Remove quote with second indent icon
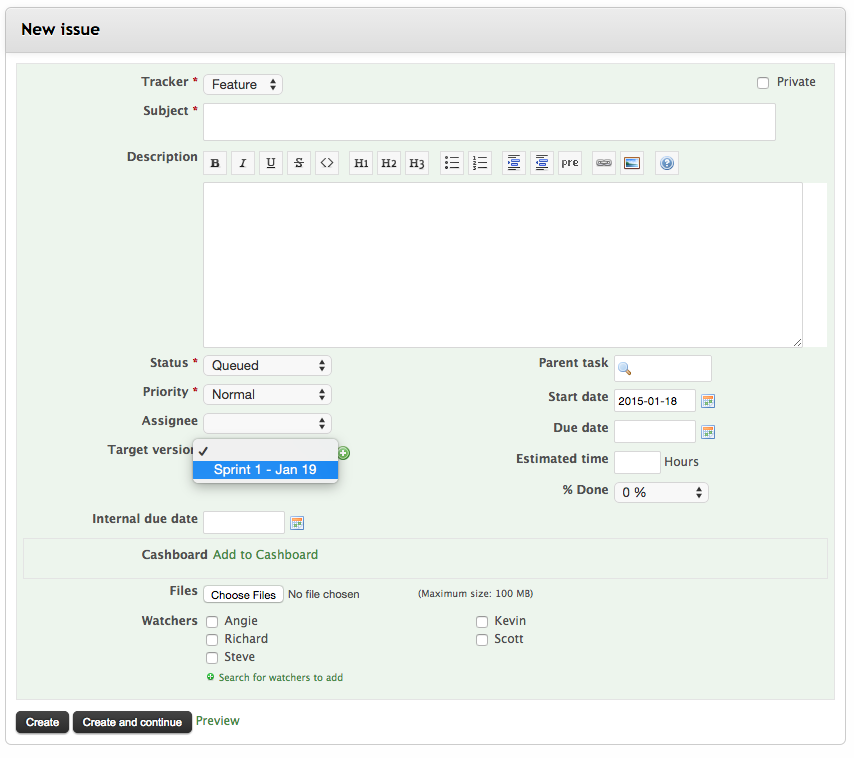The image size is (854, 758). (x=542, y=163)
